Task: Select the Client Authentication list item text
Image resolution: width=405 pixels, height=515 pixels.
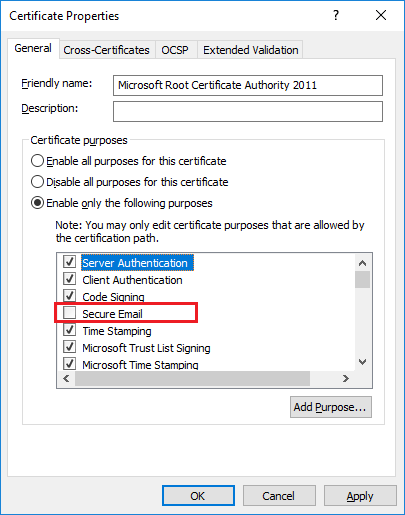Action: pos(132,280)
